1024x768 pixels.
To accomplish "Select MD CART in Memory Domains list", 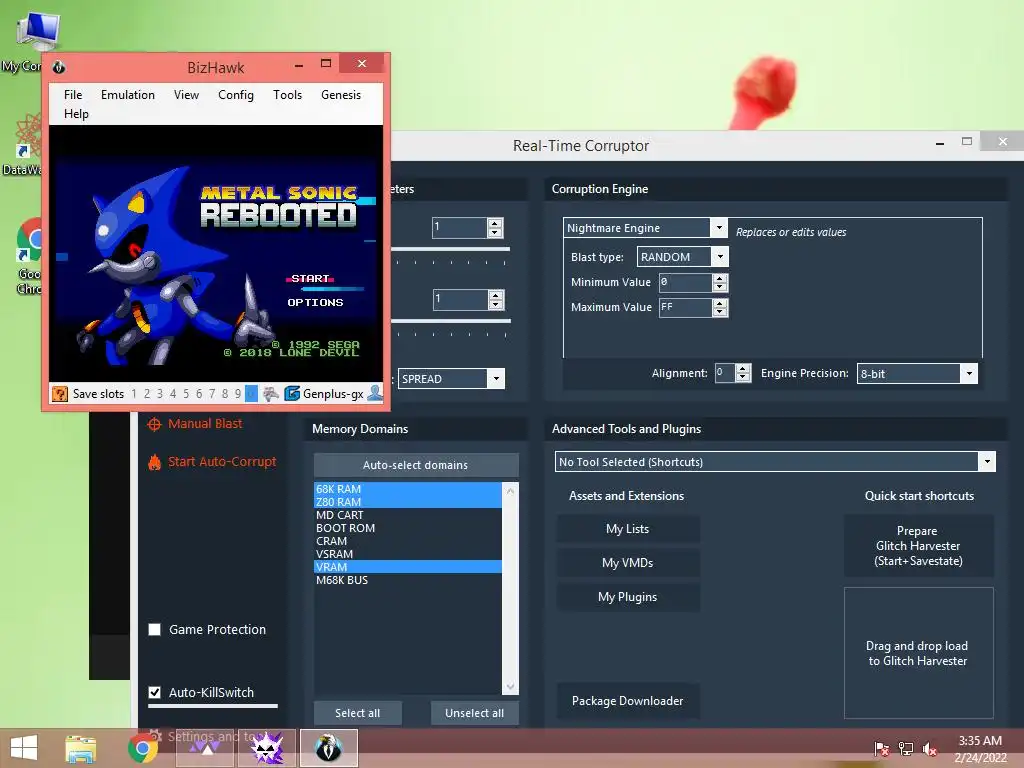I will pyautogui.click(x=408, y=515).
